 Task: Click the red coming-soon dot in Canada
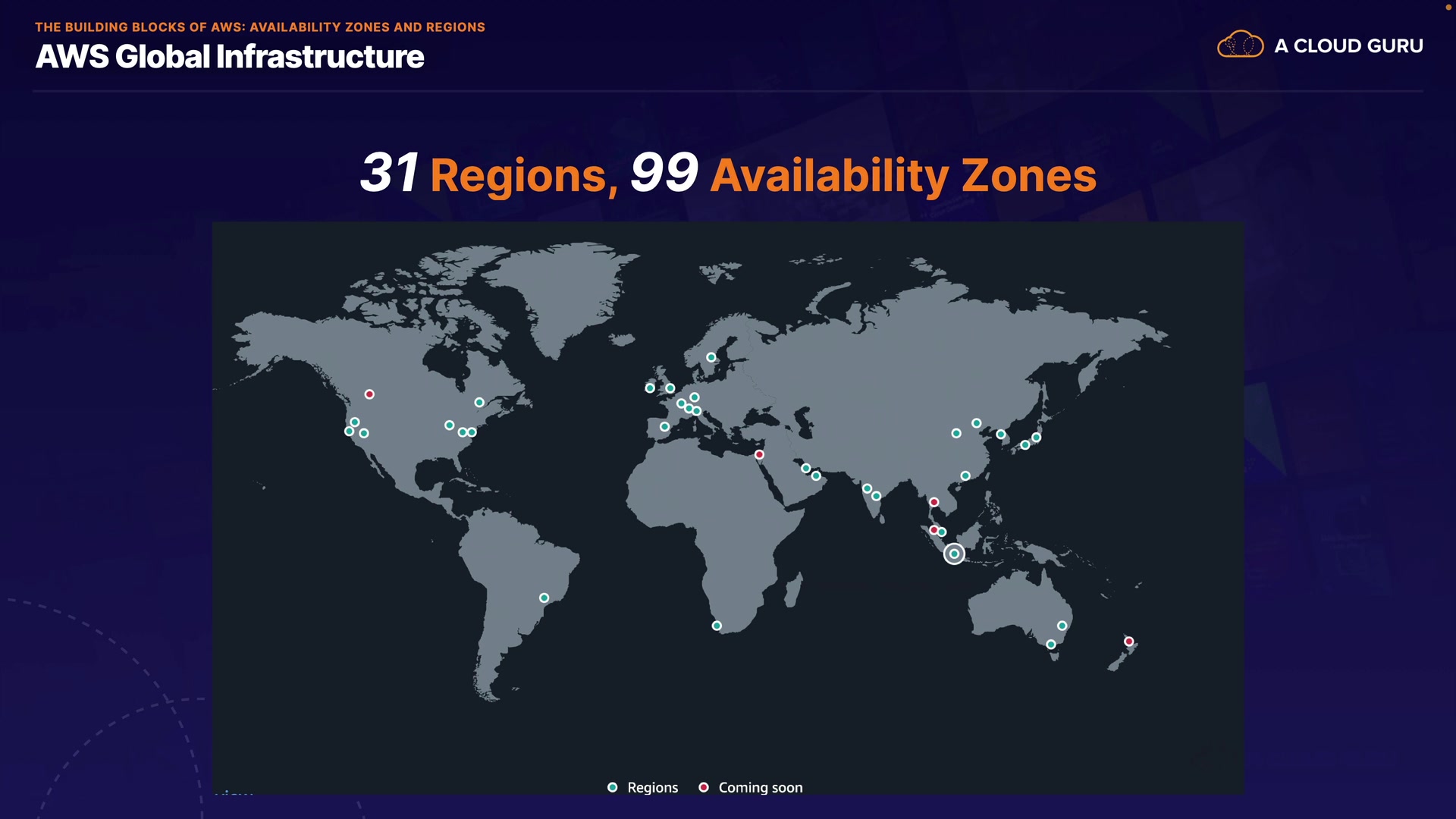369,394
